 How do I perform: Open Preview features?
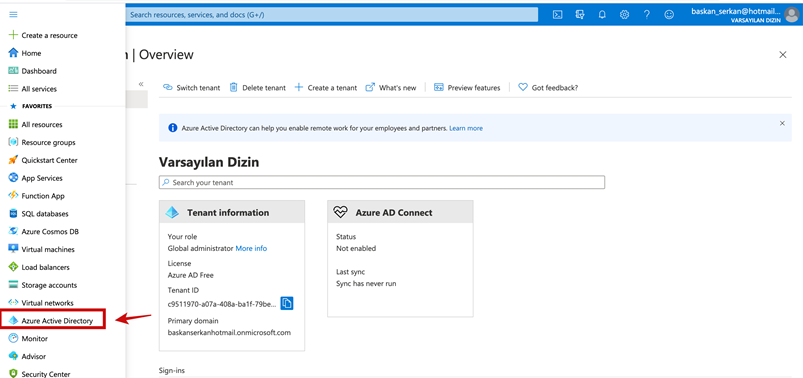(x=467, y=88)
